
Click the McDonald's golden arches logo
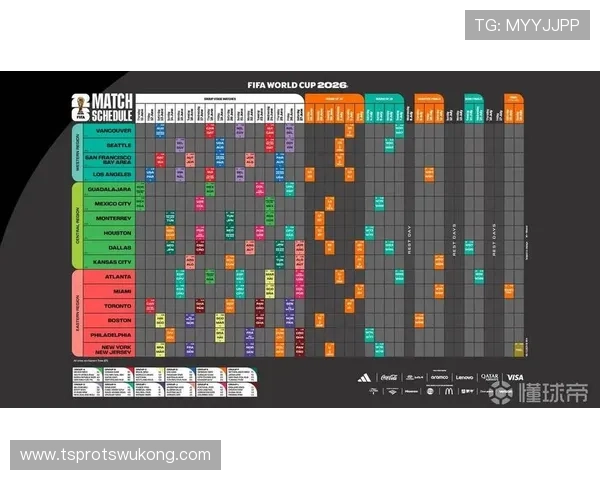(448, 391)
